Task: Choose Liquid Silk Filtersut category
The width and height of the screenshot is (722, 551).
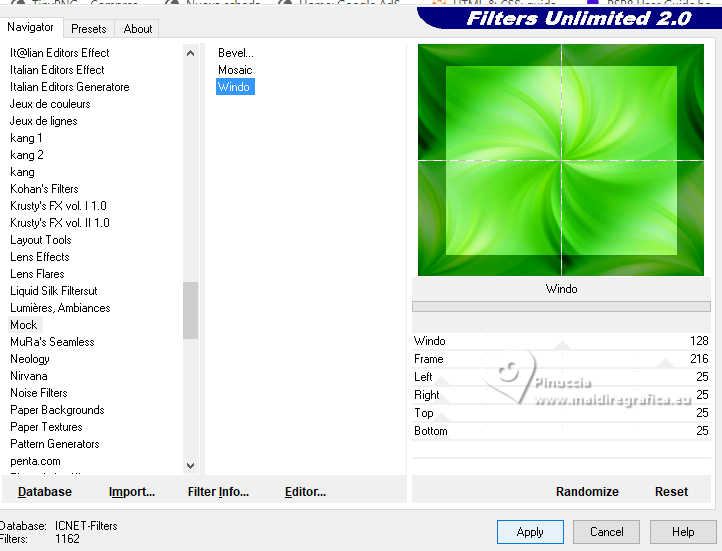Action: pos(53,291)
